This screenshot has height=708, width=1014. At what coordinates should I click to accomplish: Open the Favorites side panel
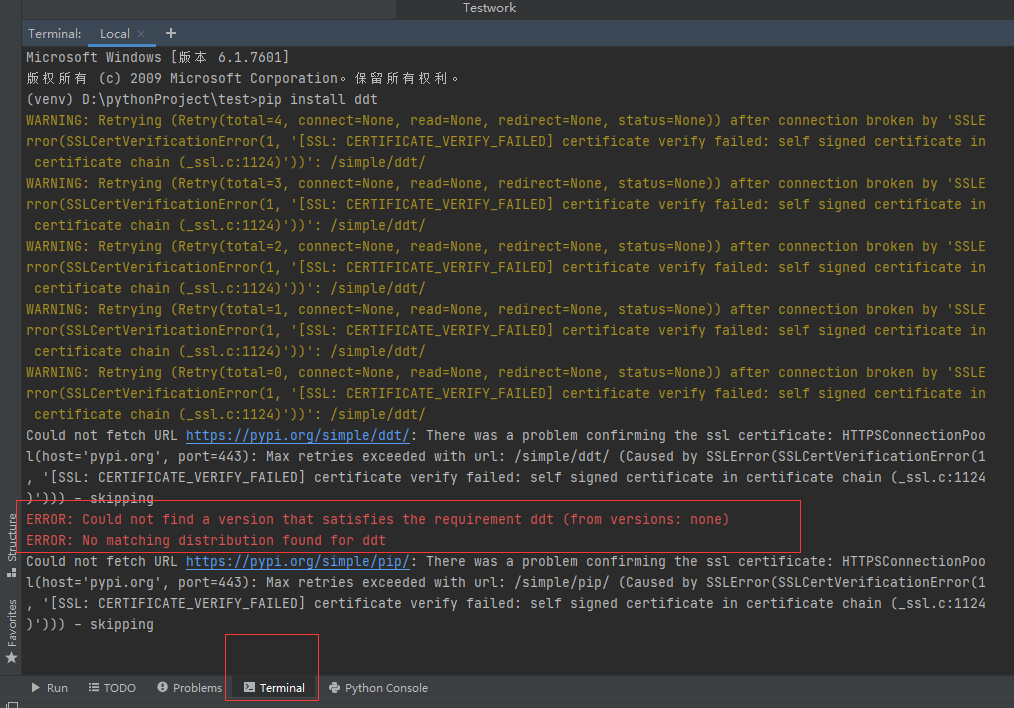pyautogui.click(x=12, y=631)
